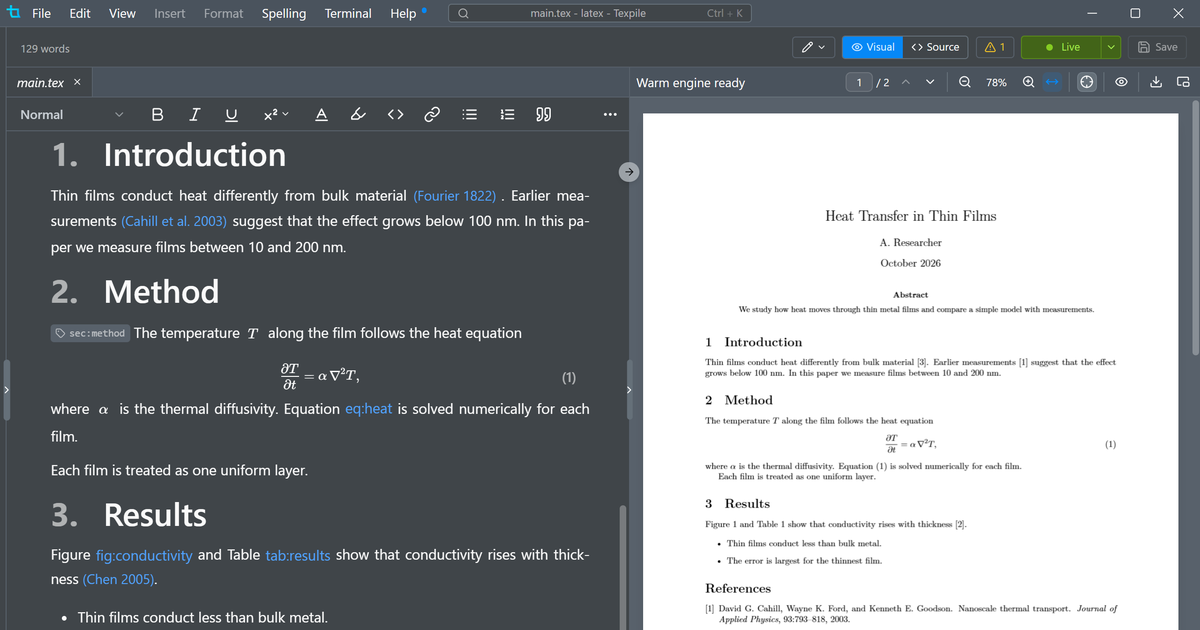Screen dimensions: 1200x630
Task: Click the search box showing main.tex
Action: click(x=598, y=13)
